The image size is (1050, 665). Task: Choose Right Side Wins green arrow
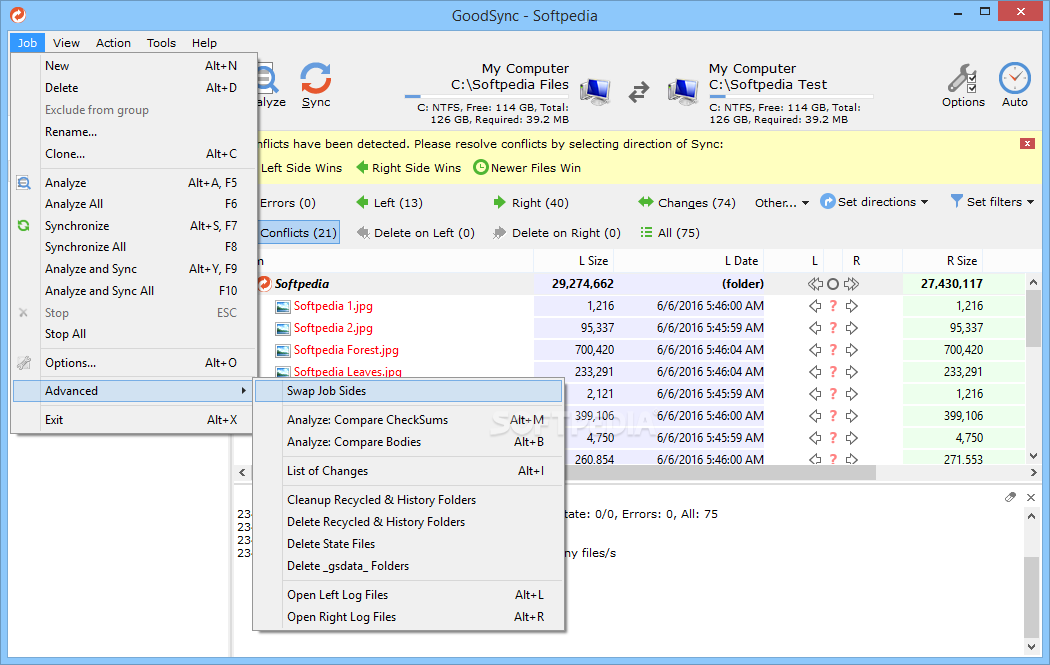(x=408, y=167)
